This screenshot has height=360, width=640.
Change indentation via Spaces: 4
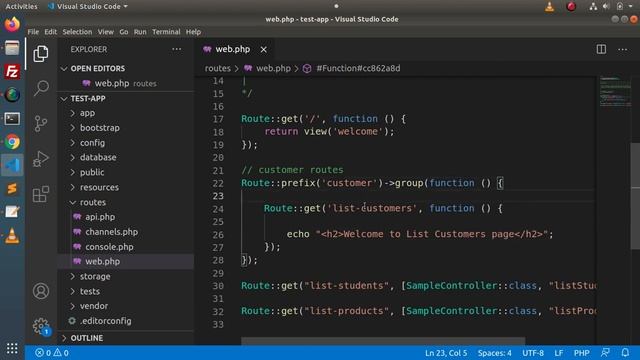tap(494, 353)
